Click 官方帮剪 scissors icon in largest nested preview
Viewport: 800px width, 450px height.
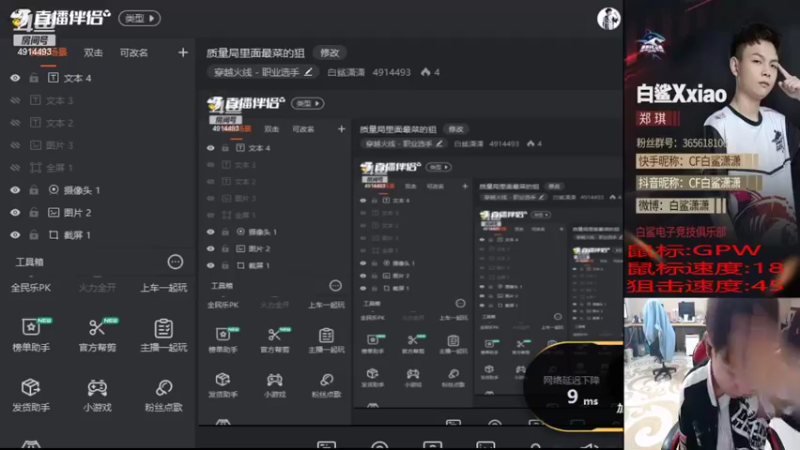click(274, 335)
